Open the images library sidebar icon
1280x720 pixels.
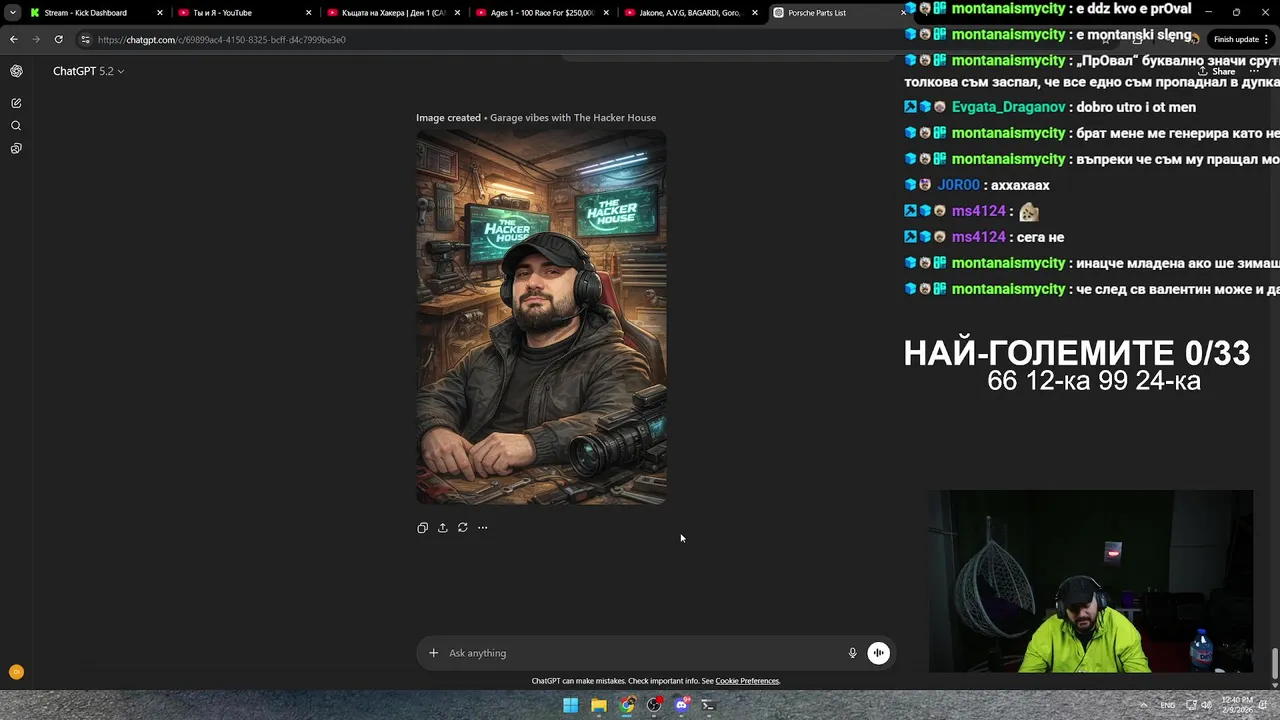click(16, 148)
